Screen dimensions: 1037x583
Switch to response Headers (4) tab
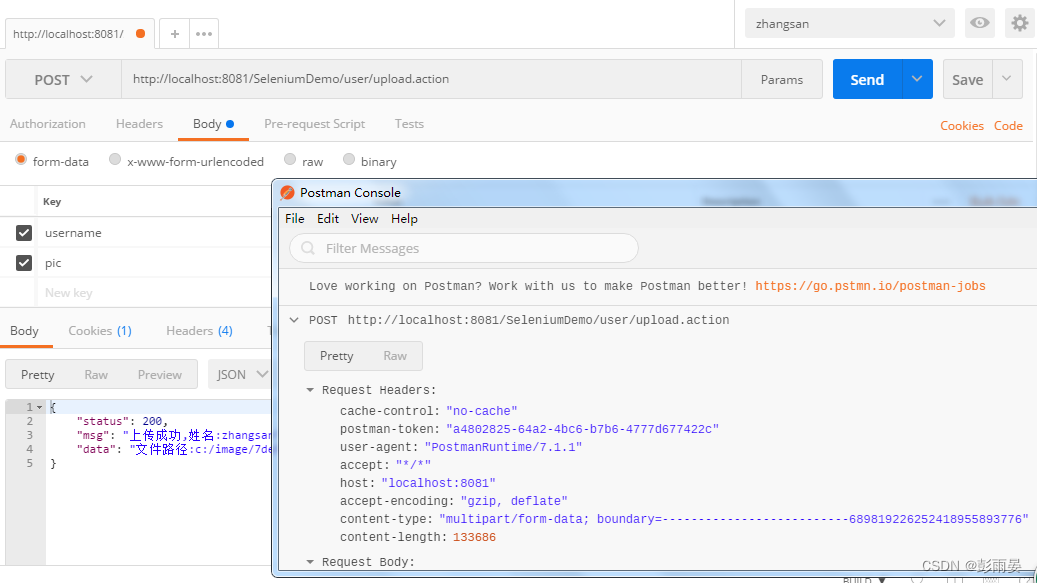[199, 330]
